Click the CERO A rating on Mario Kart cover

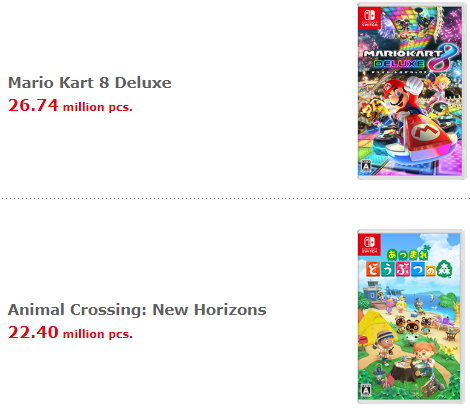tap(366, 166)
